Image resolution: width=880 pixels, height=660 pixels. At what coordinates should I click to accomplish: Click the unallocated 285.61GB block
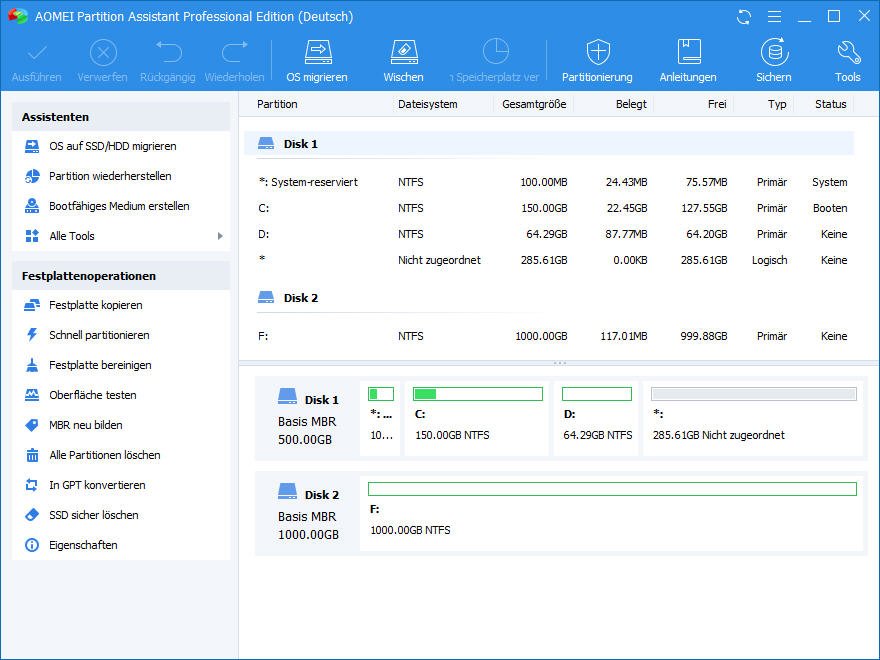click(753, 417)
